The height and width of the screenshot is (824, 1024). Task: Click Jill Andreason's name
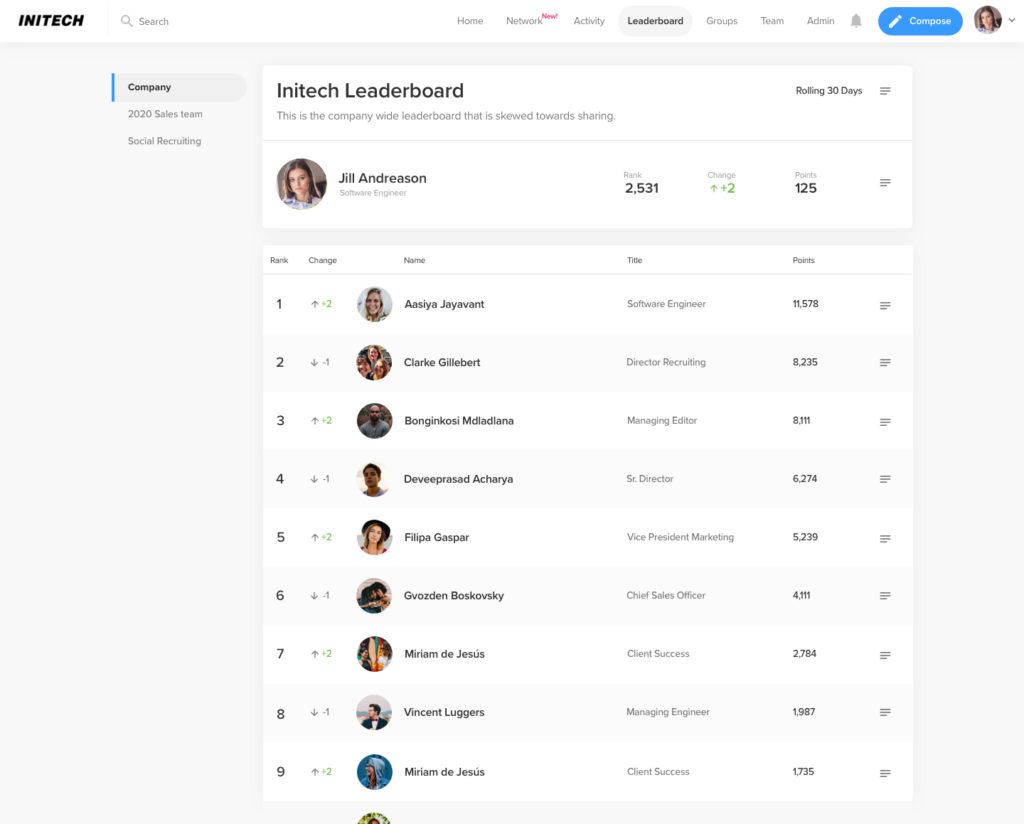(x=382, y=178)
